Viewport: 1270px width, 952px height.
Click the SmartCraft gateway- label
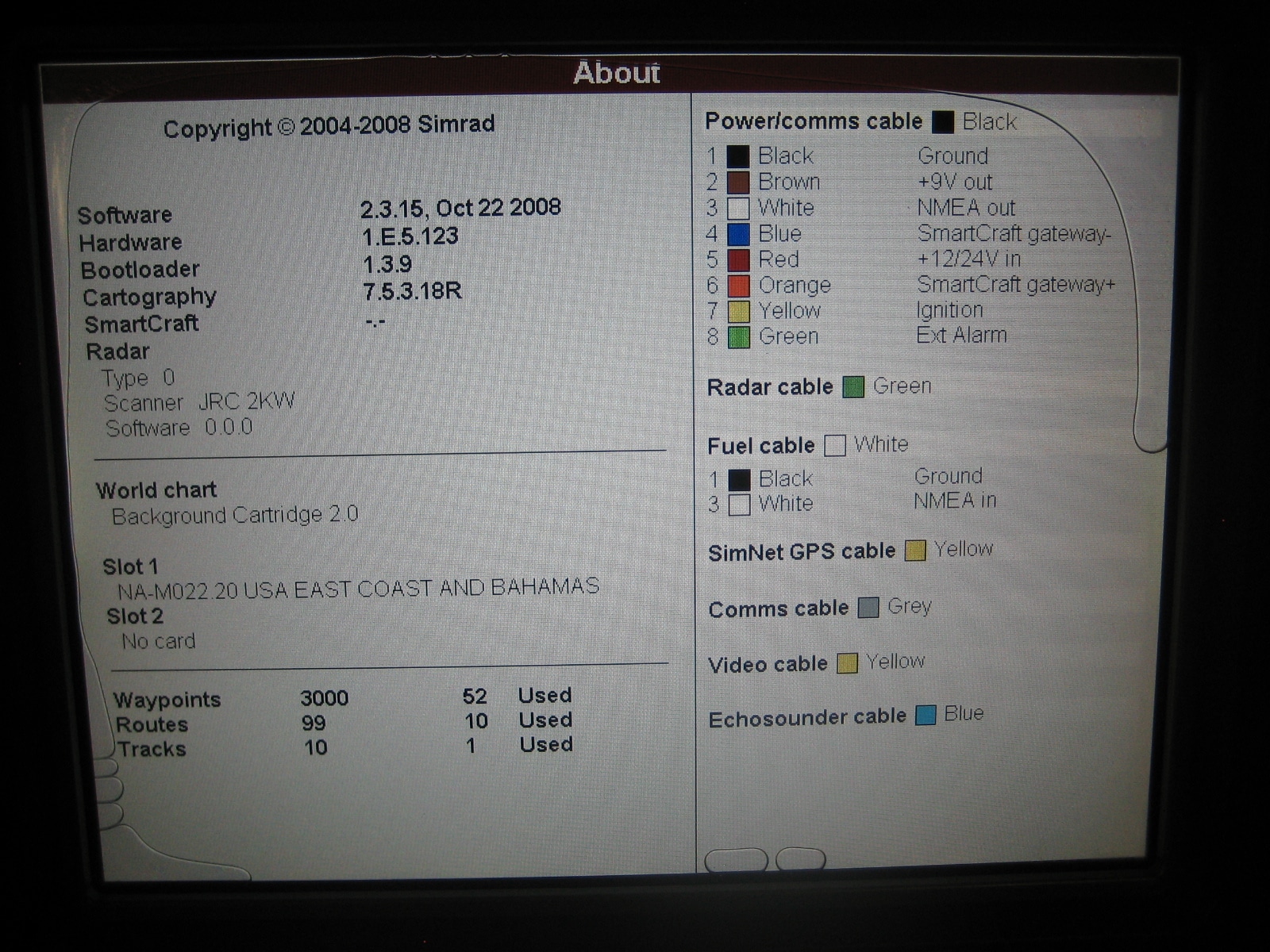tap(1014, 233)
